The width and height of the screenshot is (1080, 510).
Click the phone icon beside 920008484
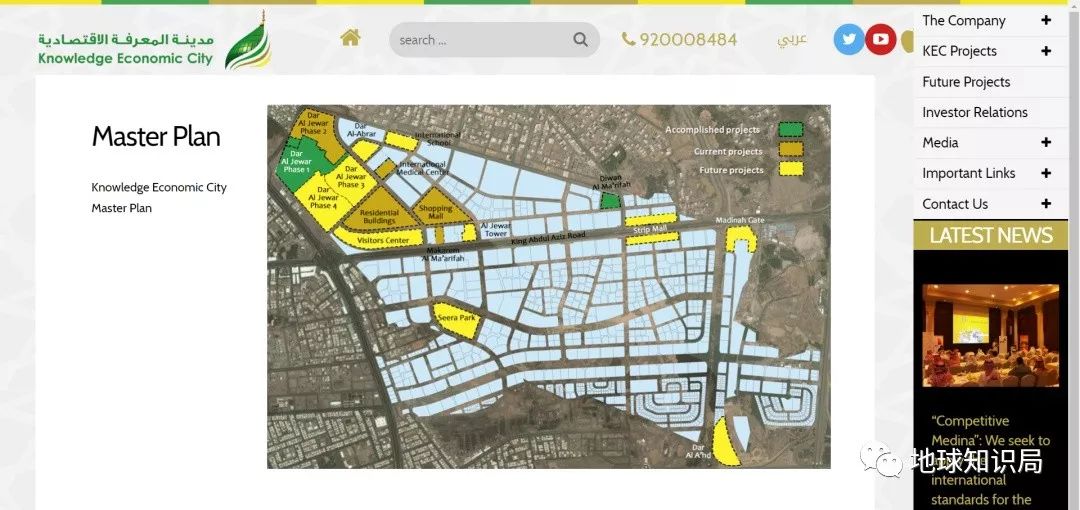pyautogui.click(x=628, y=39)
